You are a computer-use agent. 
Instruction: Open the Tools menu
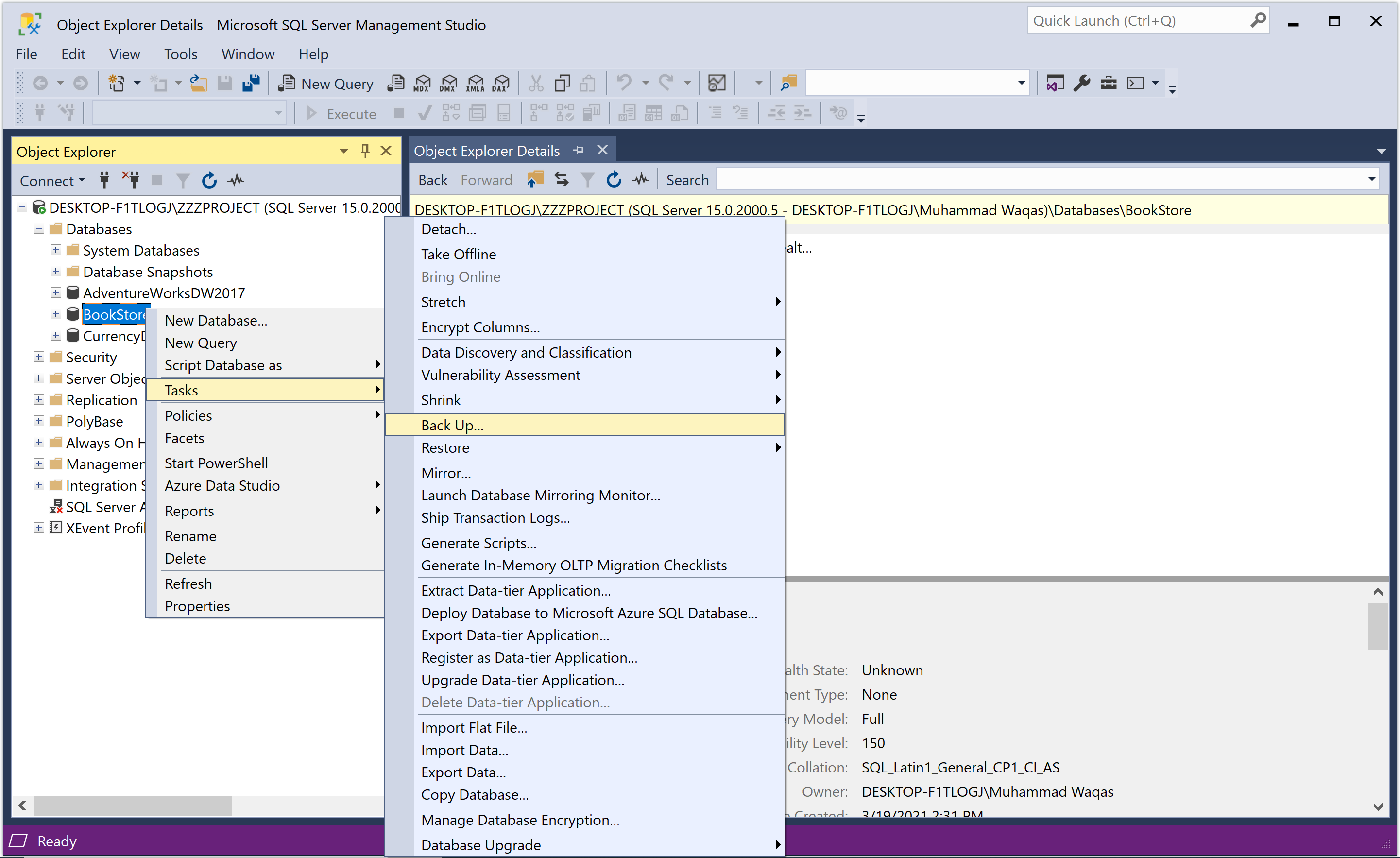(x=180, y=54)
